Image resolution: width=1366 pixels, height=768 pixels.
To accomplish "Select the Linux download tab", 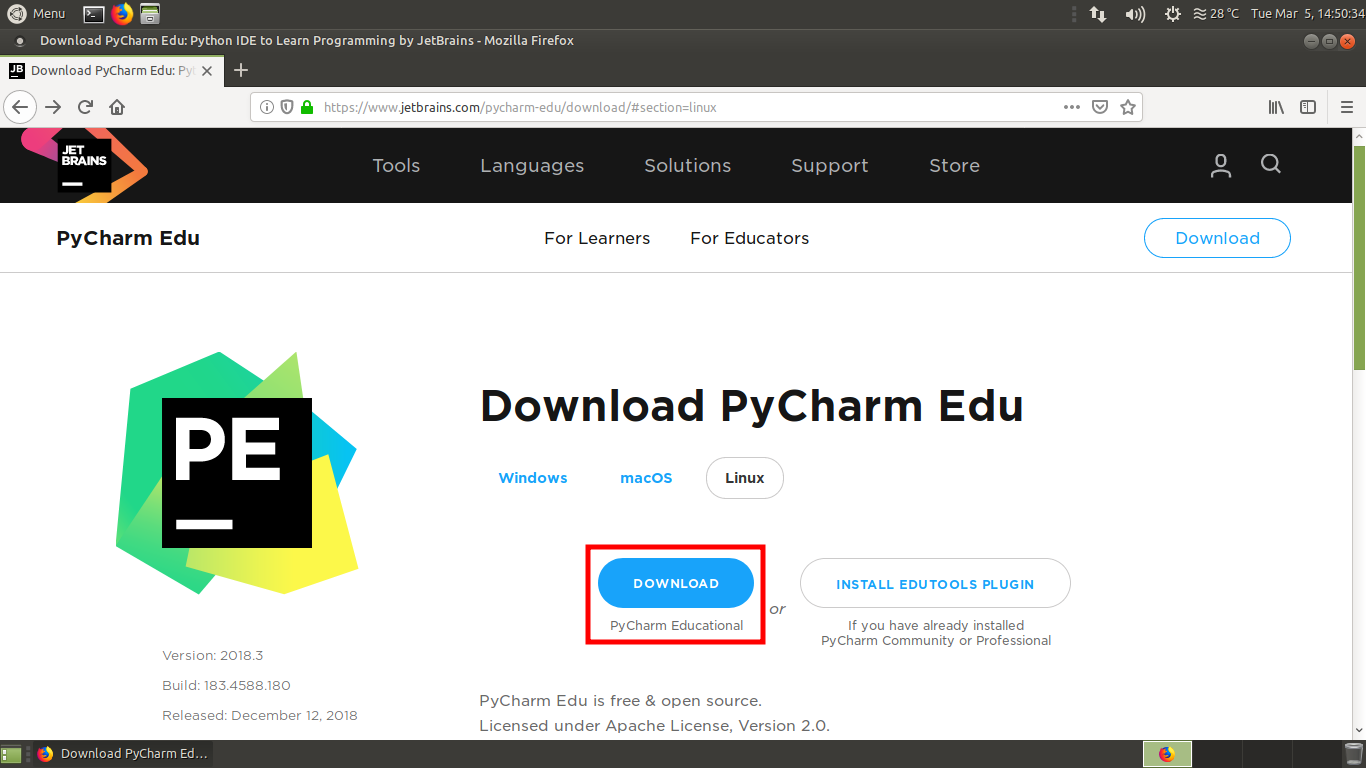I will 745,478.
